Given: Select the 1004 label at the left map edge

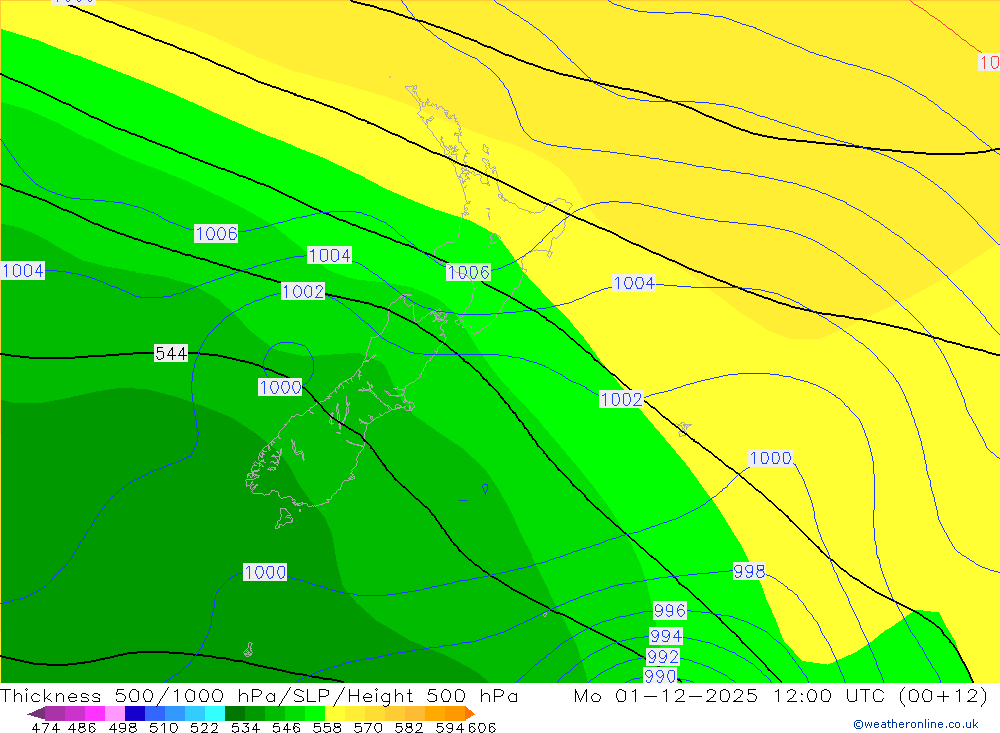Looking at the screenshot, I should (x=22, y=270).
